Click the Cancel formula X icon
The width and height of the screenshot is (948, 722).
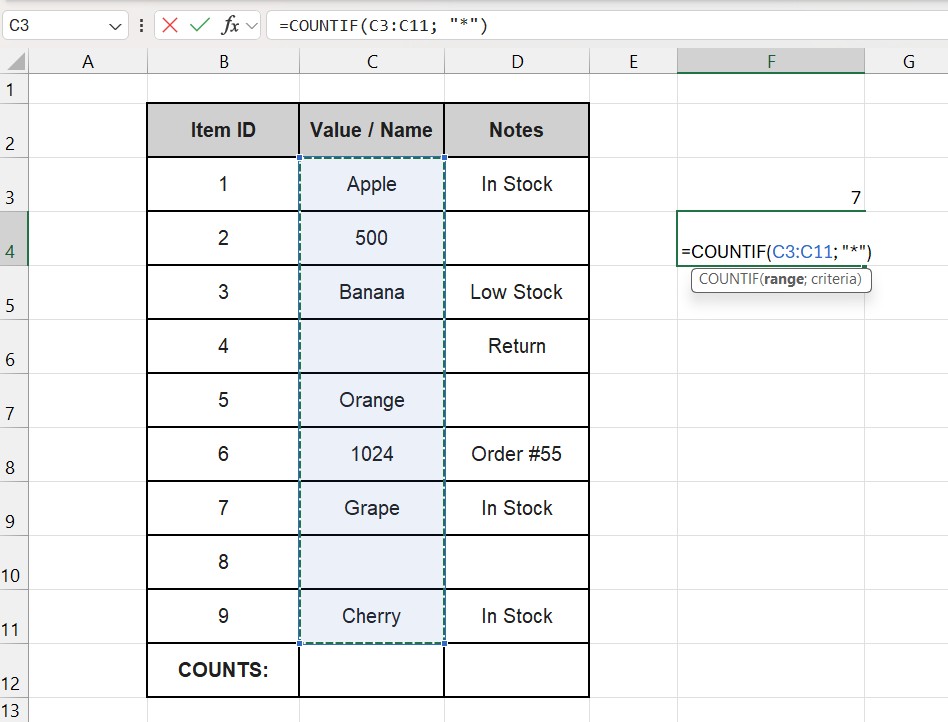tap(170, 25)
